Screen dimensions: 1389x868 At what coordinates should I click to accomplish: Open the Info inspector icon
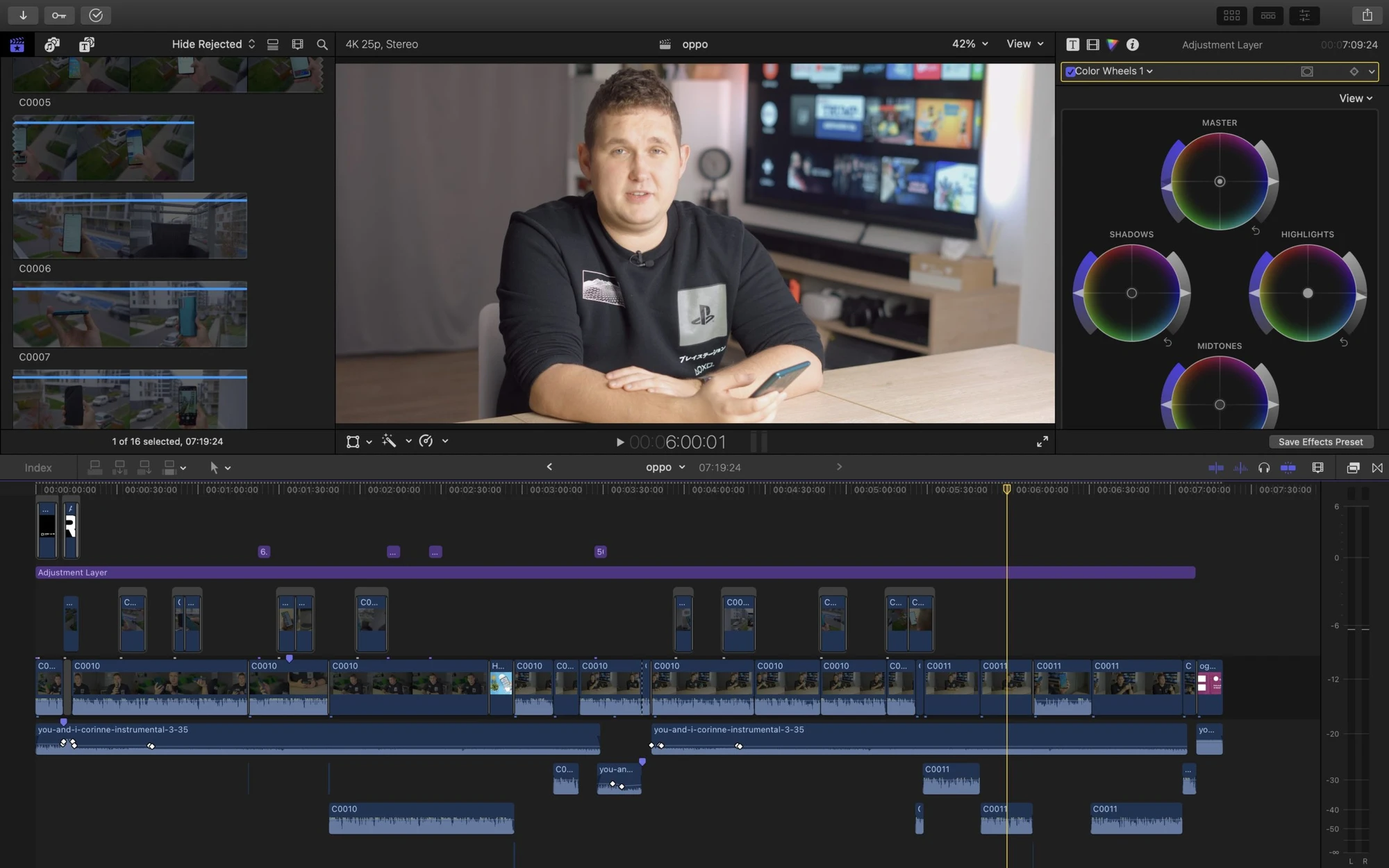tap(1133, 44)
